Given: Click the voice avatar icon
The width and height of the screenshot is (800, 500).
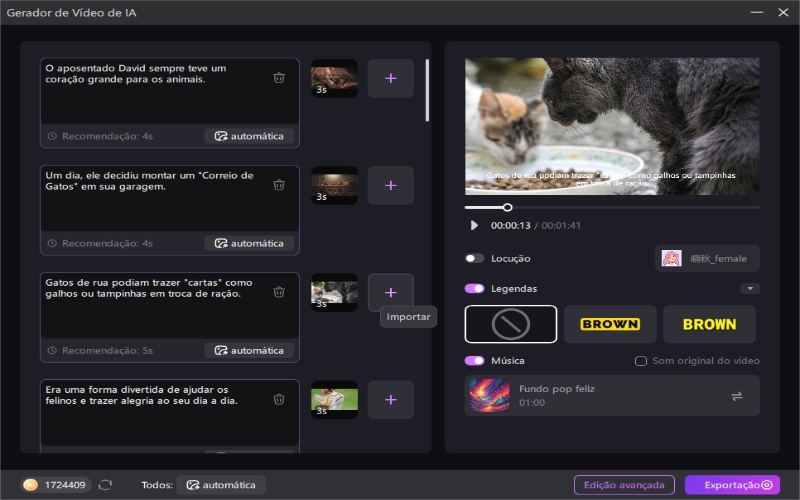Looking at the screenshot, I should (x=671, y=258).
